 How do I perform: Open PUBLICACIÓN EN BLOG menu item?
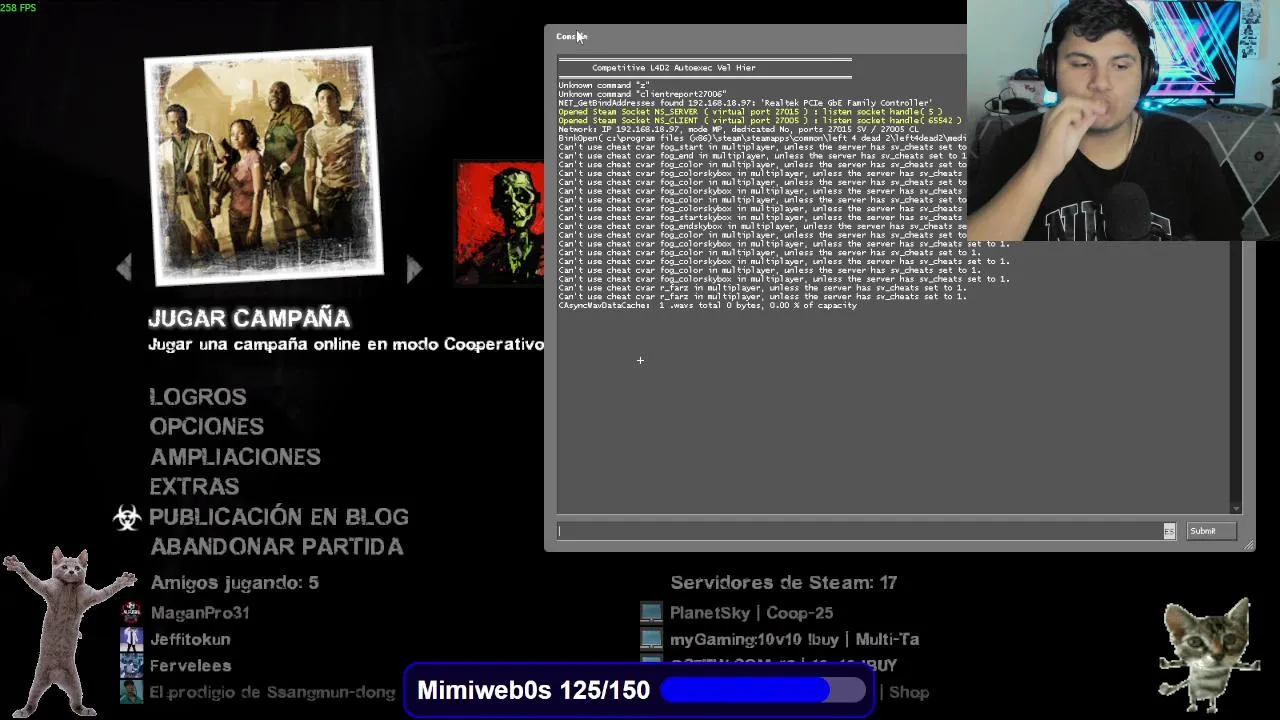coord(279,517)
